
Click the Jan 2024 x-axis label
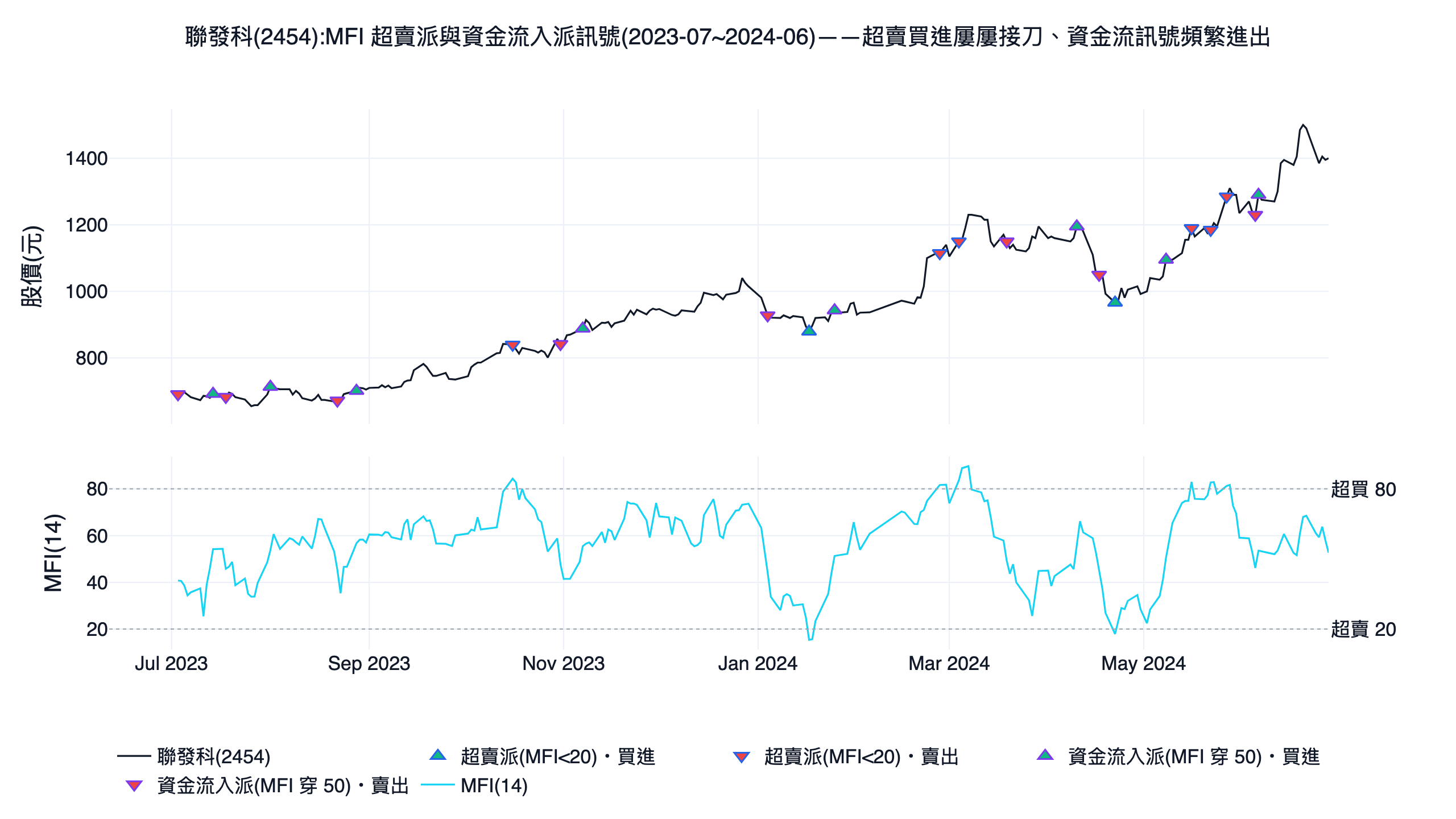click(x=758, y=663)
